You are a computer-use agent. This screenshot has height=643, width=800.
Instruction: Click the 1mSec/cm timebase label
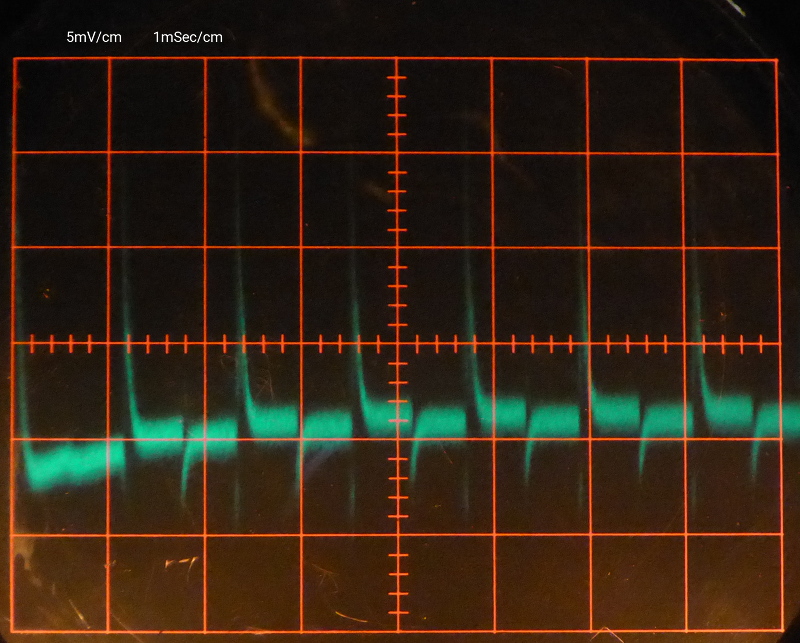pos(188,37)
